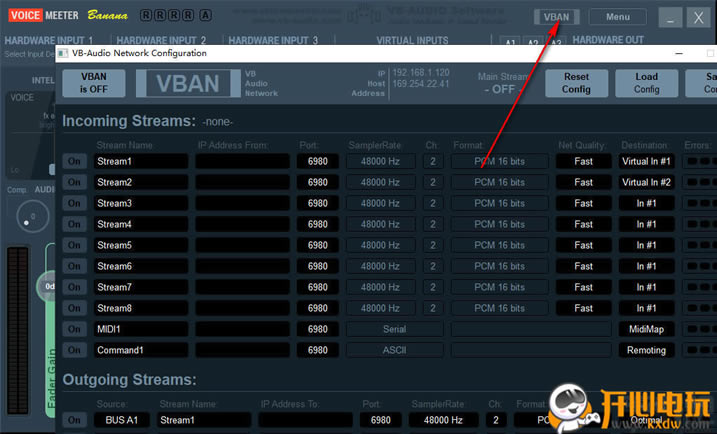The width and height of the screenshot is (717, 434).
Task: Open the MidiMap destination for MIDI1
Action: coord(646,329)
